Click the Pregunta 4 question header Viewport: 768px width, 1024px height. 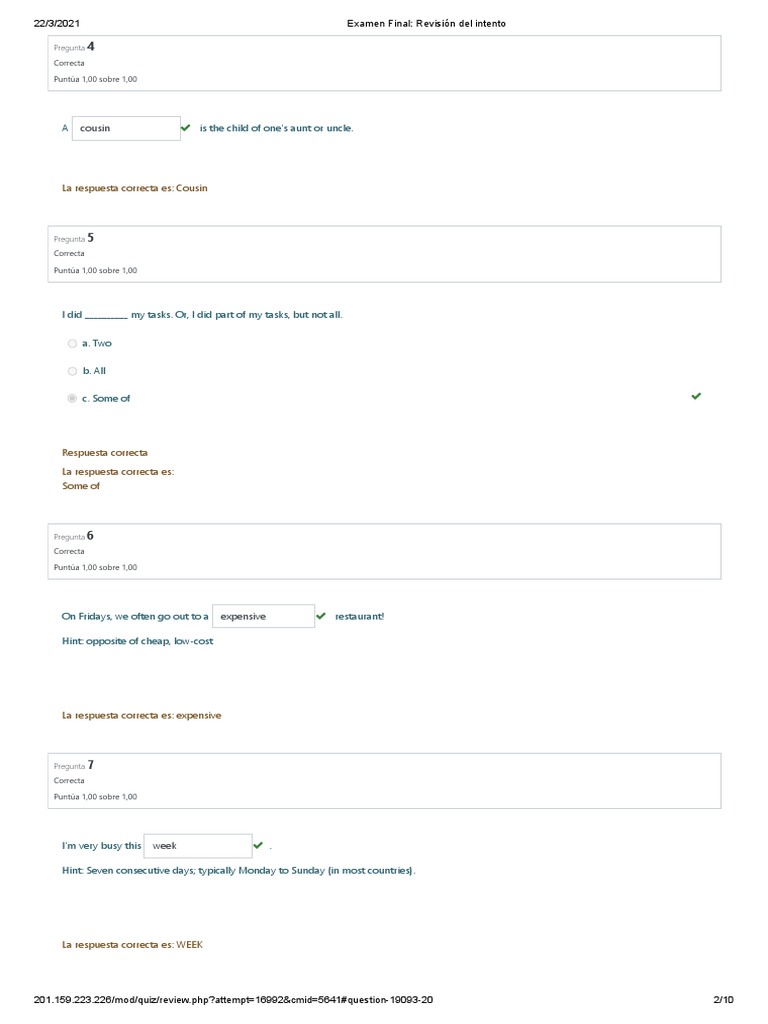pos(384,63)
